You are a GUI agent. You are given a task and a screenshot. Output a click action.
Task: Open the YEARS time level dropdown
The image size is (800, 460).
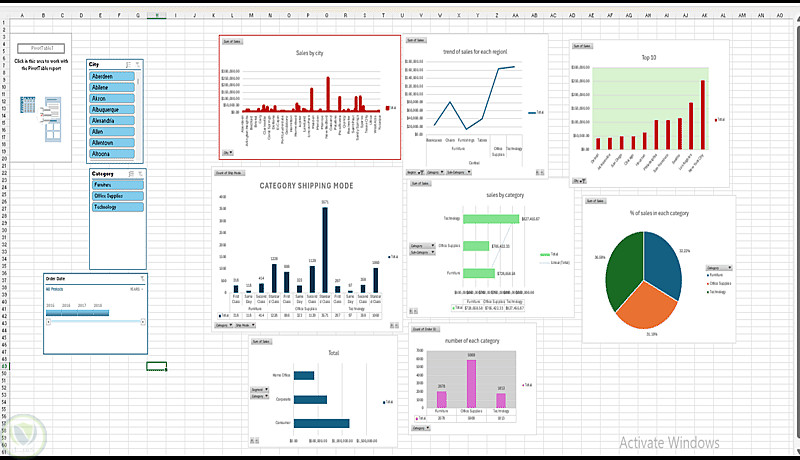(x=136, y=289)
